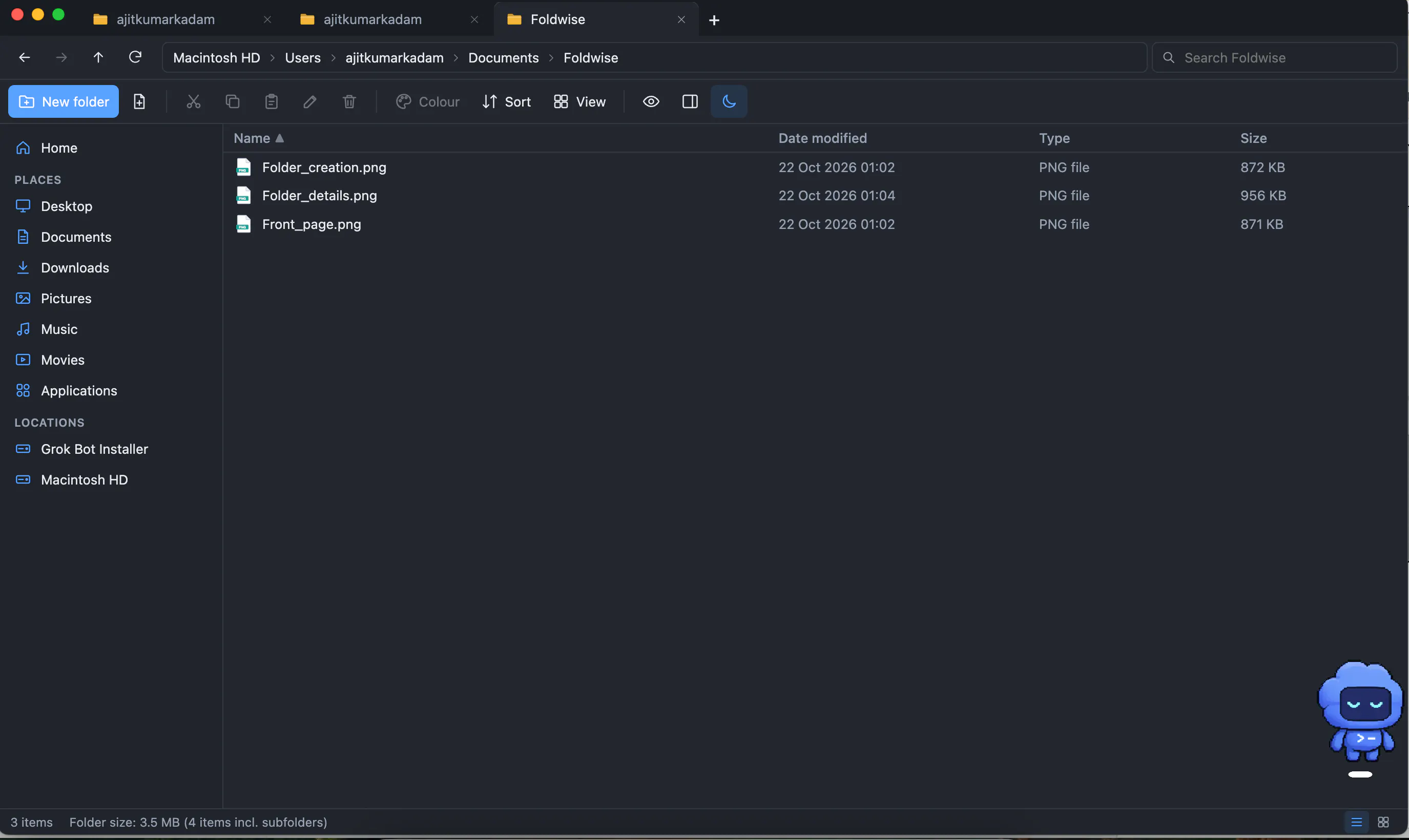Go forward with the right arrow

tap(61, 57)
